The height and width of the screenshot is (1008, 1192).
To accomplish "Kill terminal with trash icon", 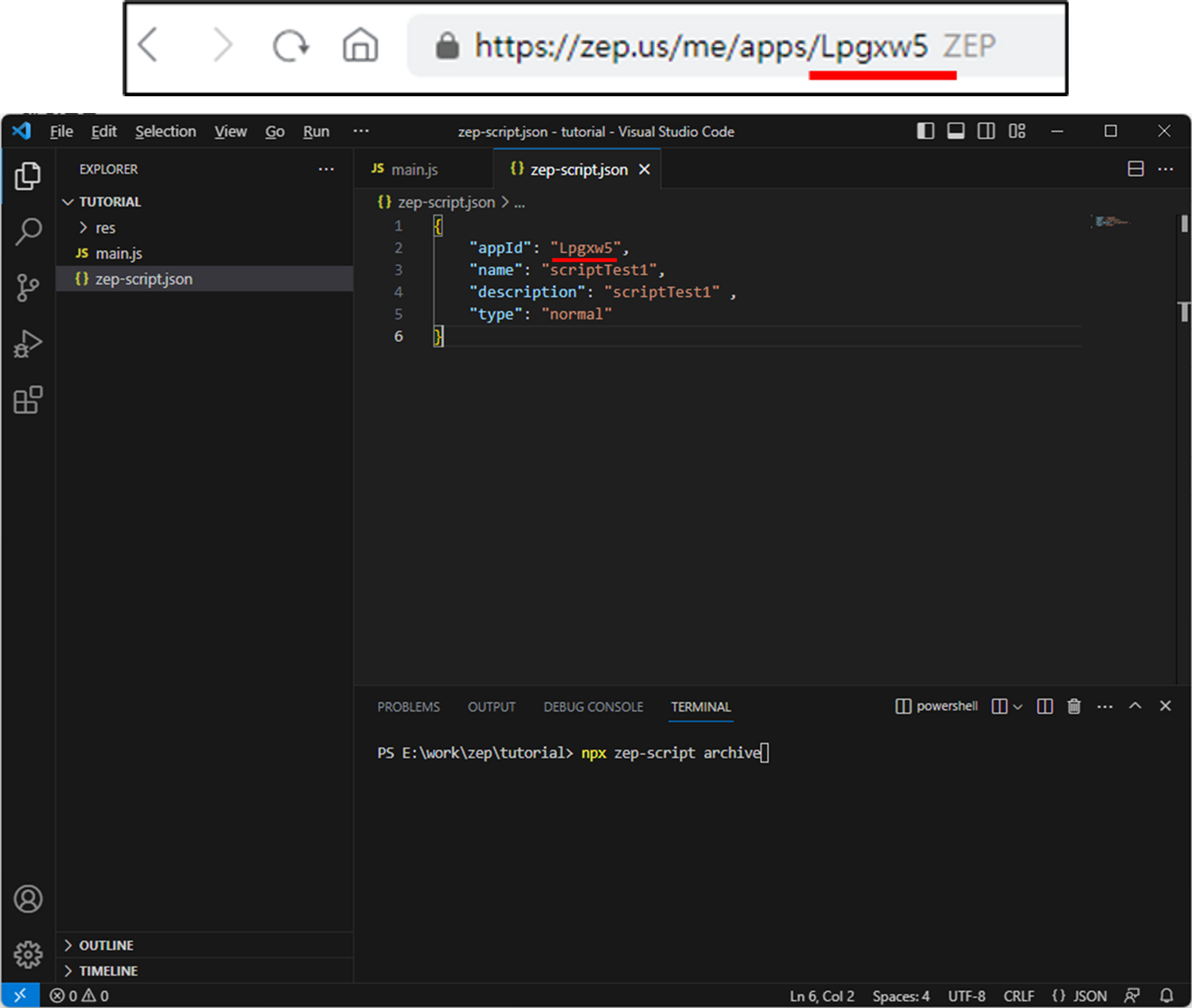I will (1074, 706).
